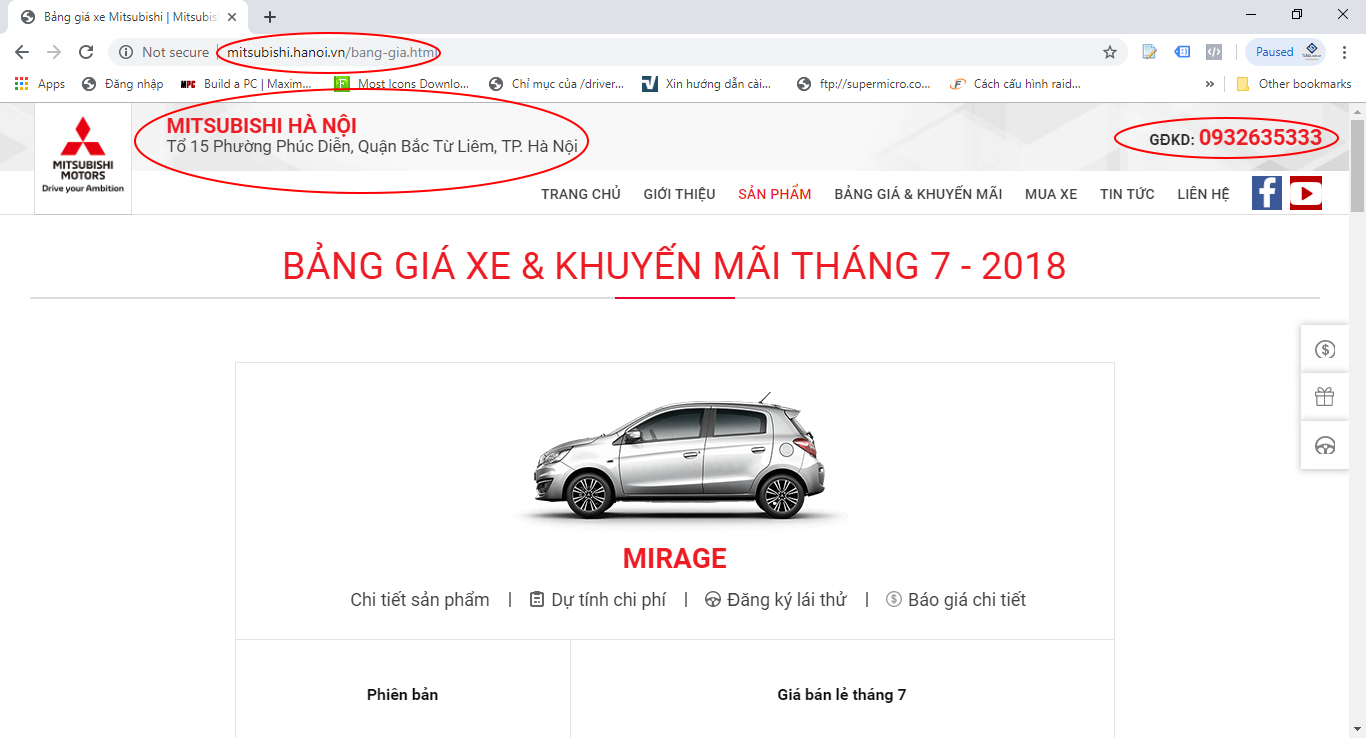
Task: Open the MUA XE menu item
Action: click(x=1051, y=194)
